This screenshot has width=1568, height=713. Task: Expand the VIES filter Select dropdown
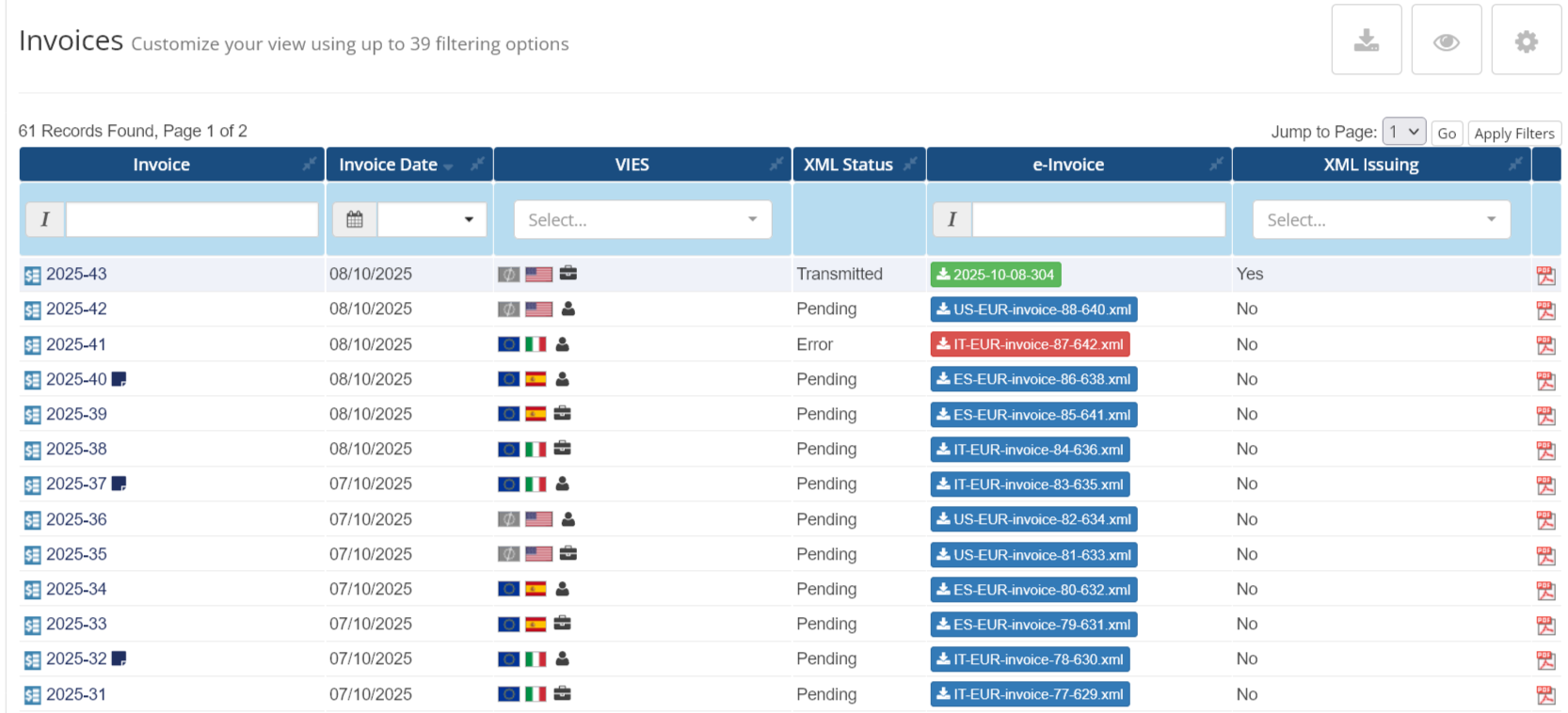(x=642, y=220)
